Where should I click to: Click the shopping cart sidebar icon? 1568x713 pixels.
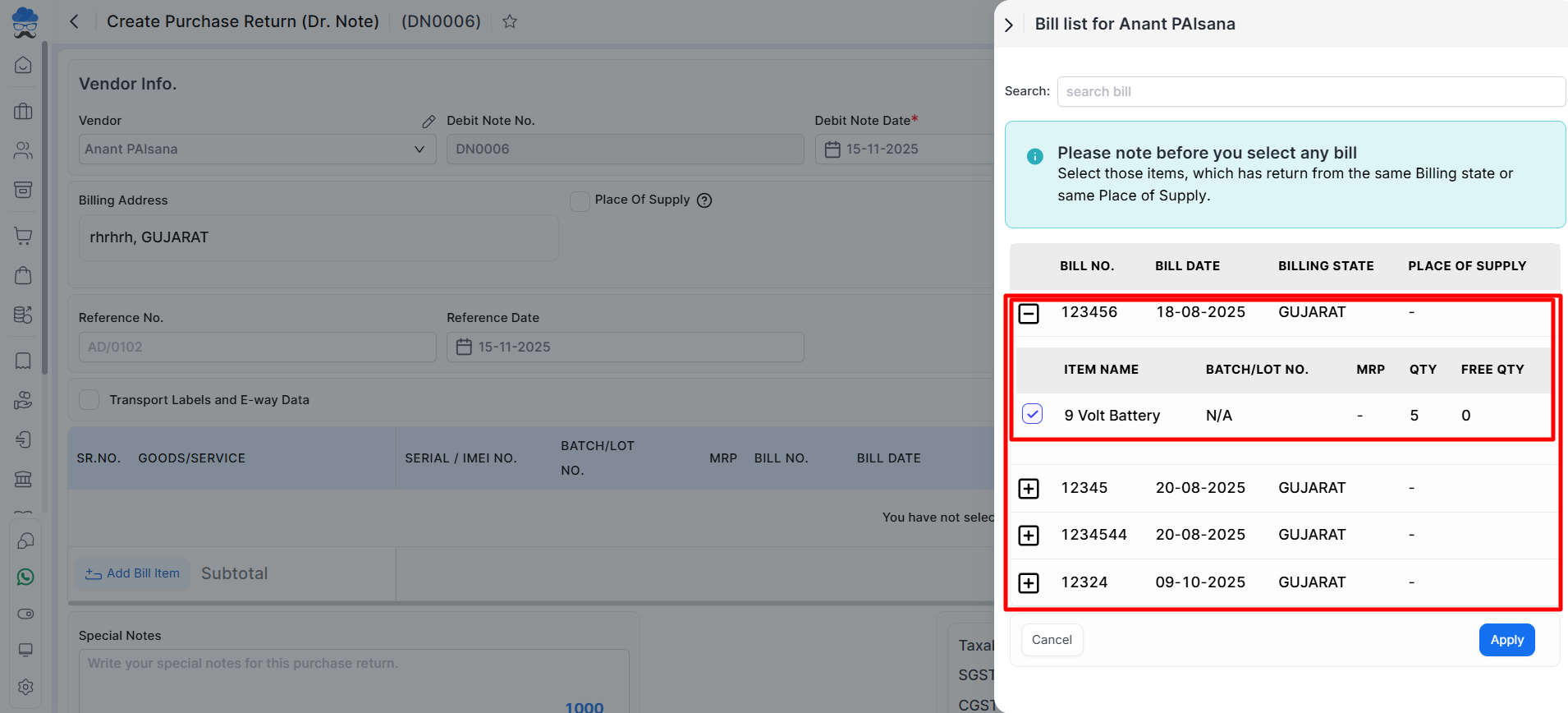[23, 237]
